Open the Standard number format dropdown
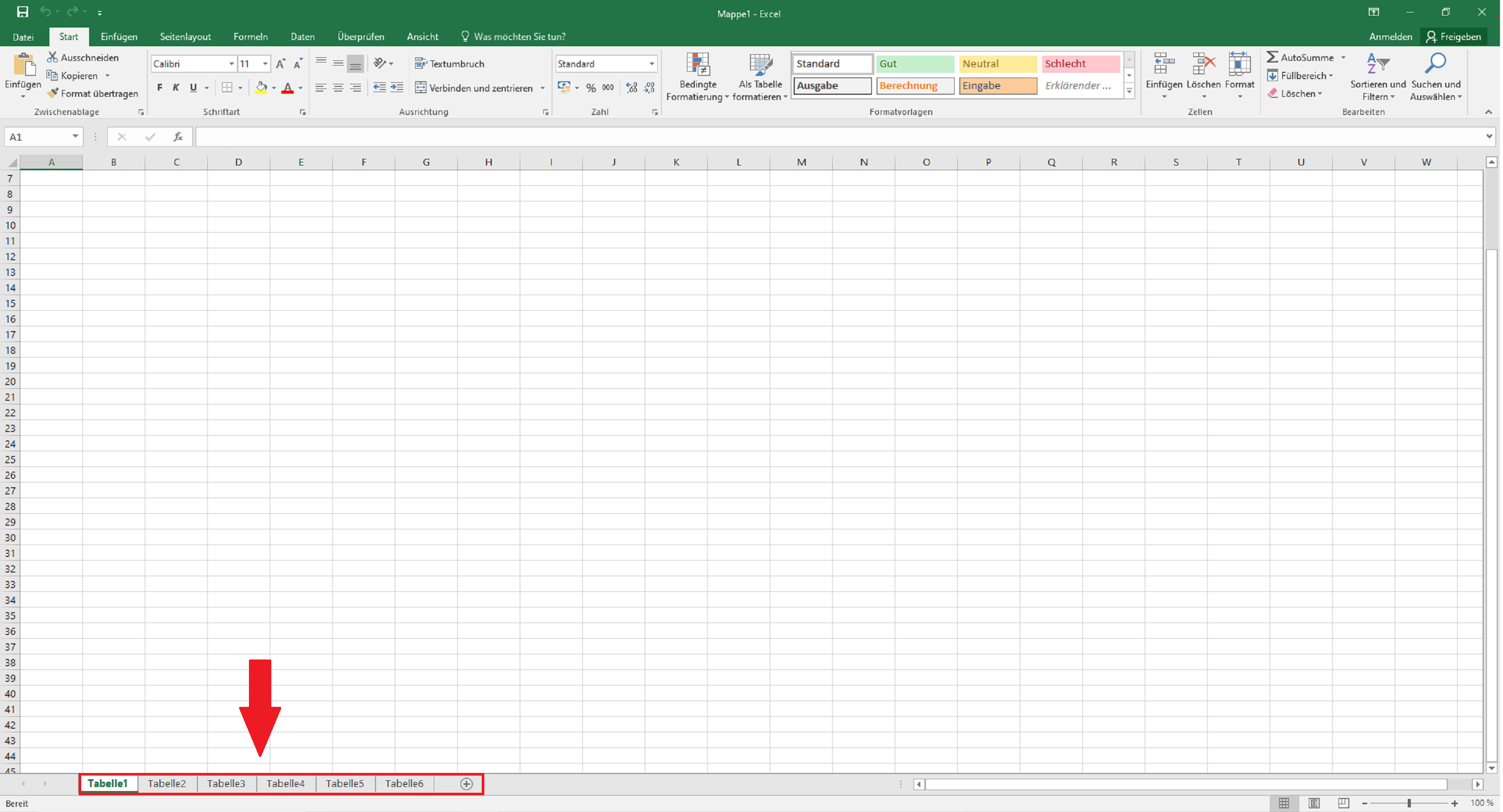 click(x=651, y=64)
